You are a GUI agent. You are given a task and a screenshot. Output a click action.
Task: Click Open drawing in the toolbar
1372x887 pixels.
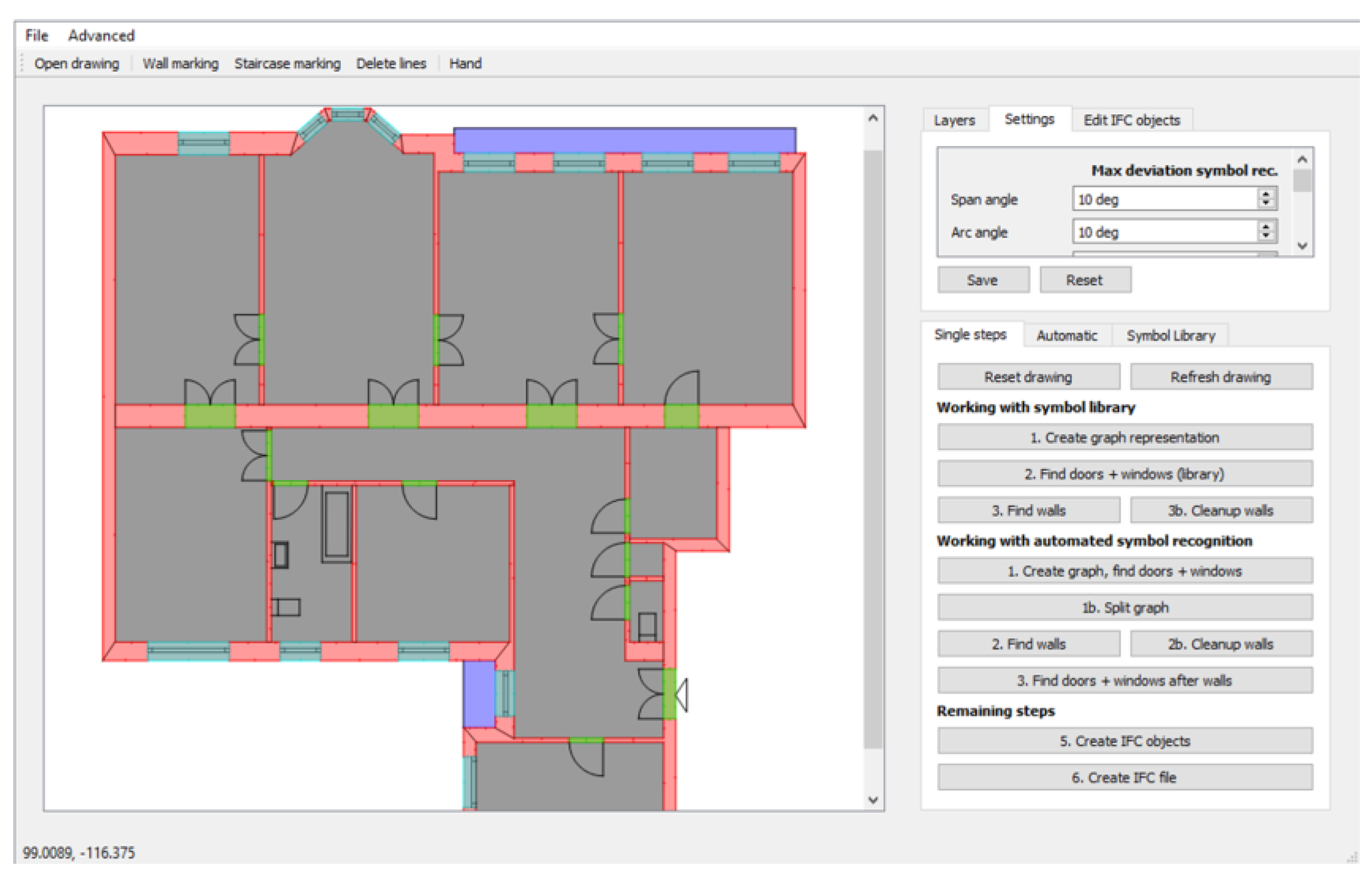click(x=76, y=63)
